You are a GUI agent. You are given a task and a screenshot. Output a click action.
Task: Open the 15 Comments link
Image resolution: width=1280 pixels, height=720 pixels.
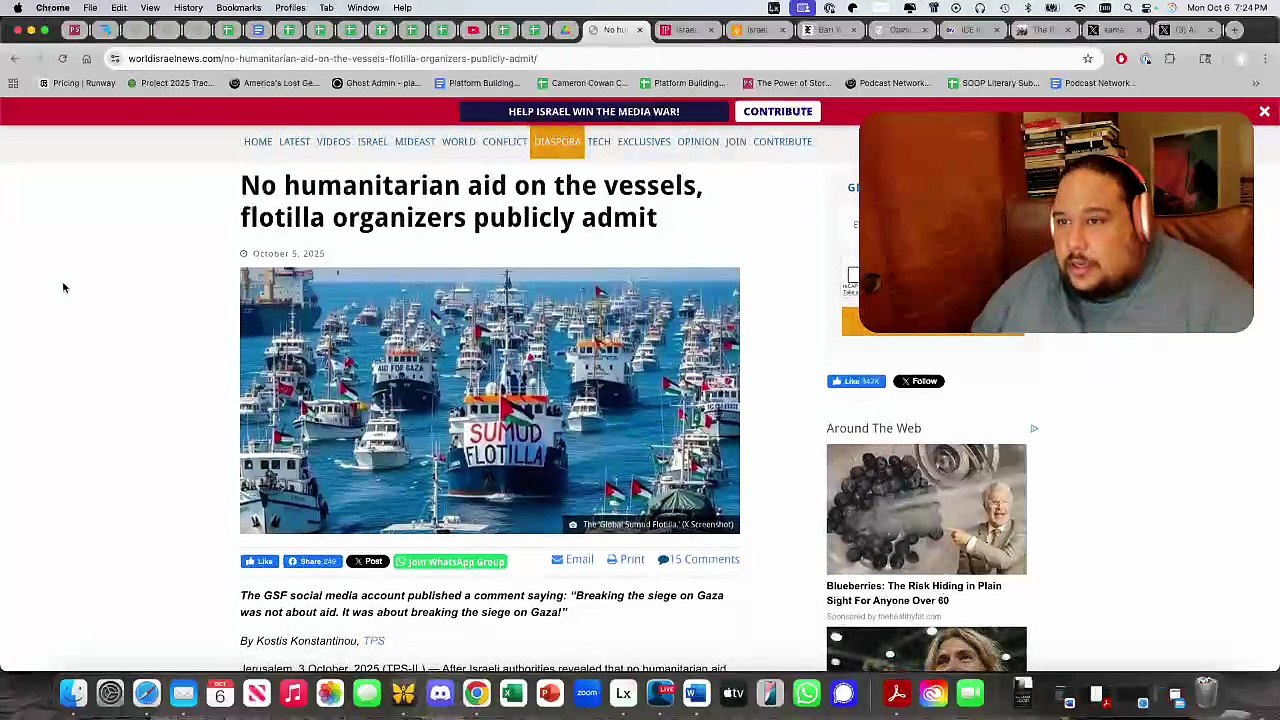tap(699, 560)
